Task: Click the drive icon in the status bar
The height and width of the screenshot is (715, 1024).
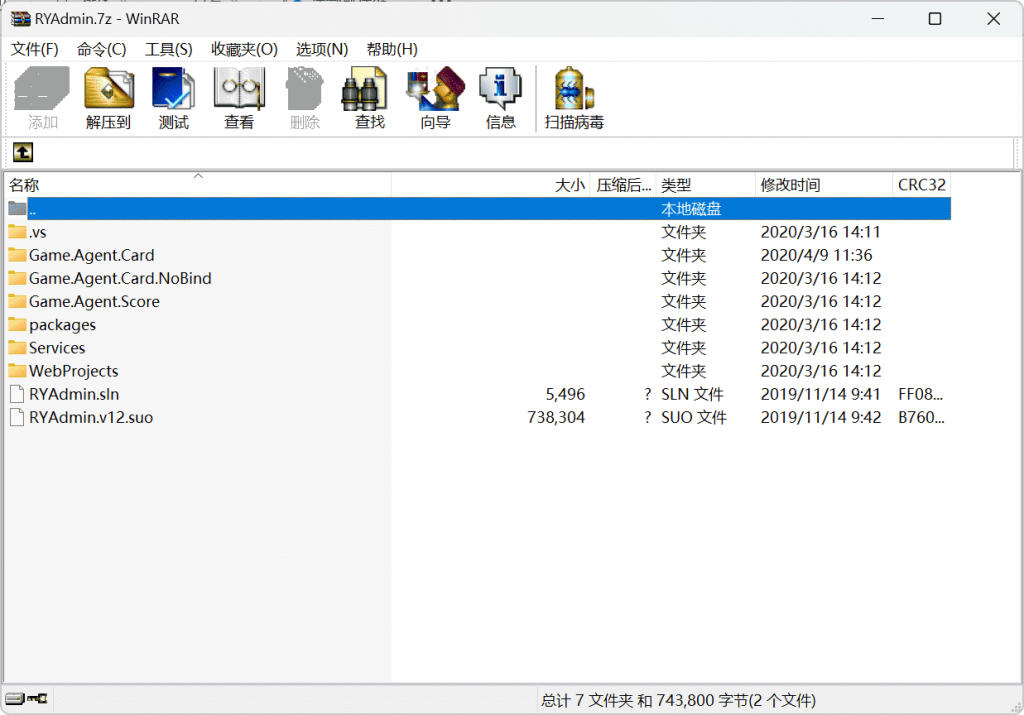Action: click(x=14, y=700)
